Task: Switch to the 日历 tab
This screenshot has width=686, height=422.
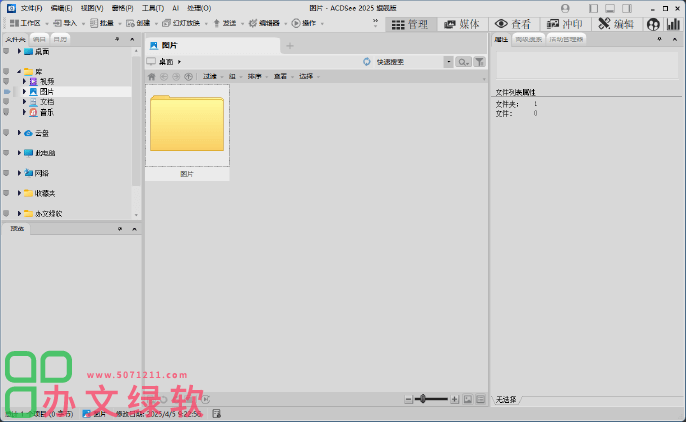Action: 60,39
